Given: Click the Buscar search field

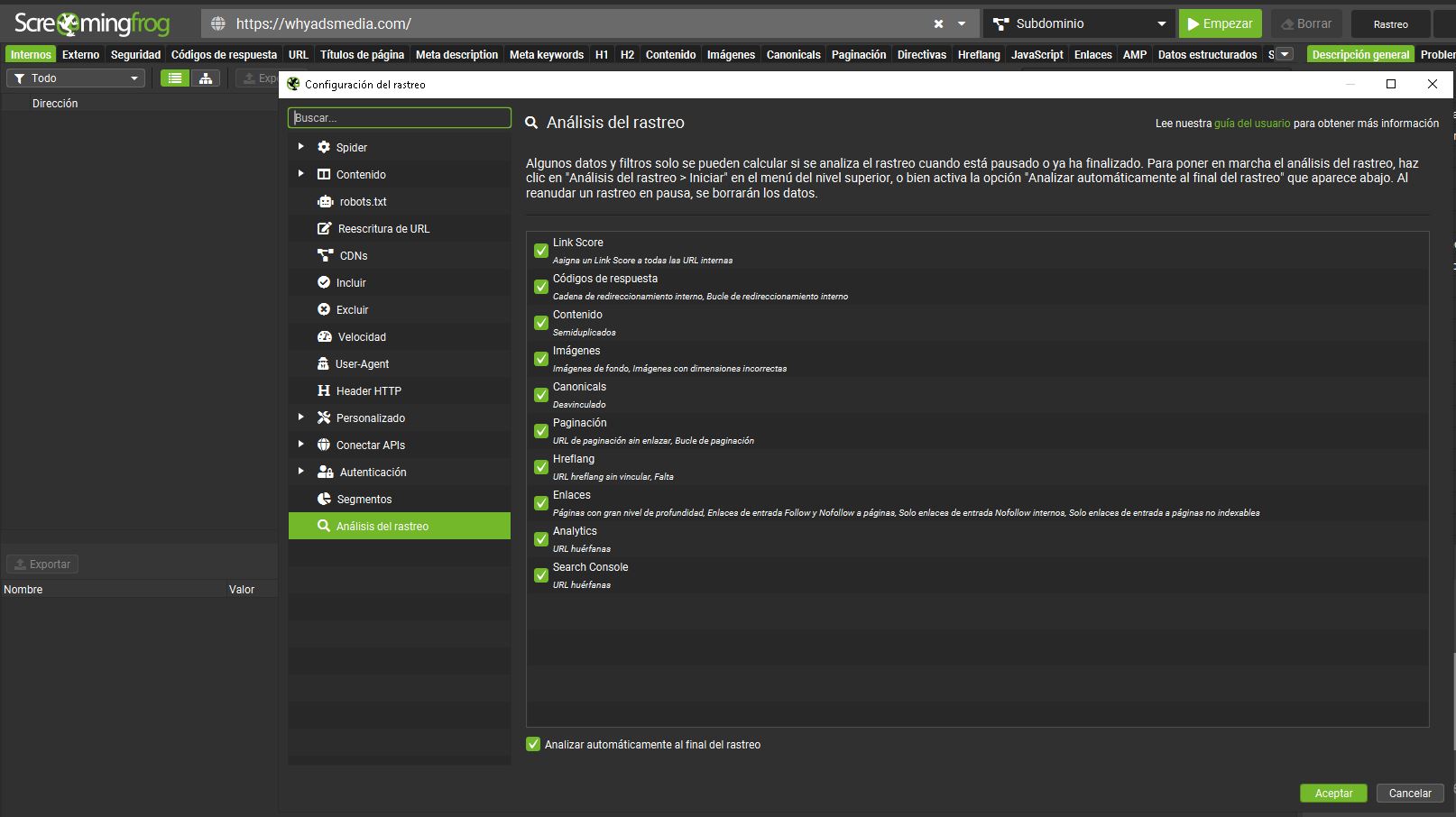Looking at the screenshot, I should click(400, 118).
